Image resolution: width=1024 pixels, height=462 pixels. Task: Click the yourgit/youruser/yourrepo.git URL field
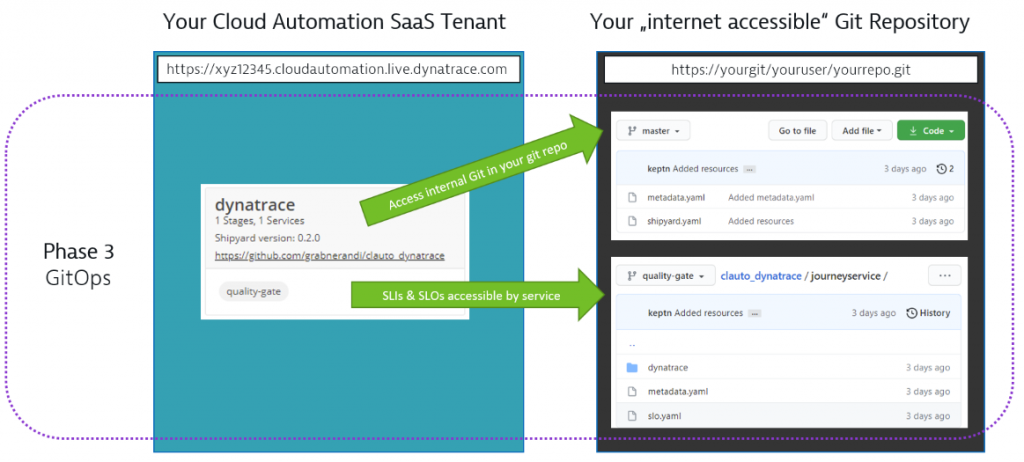790,69
